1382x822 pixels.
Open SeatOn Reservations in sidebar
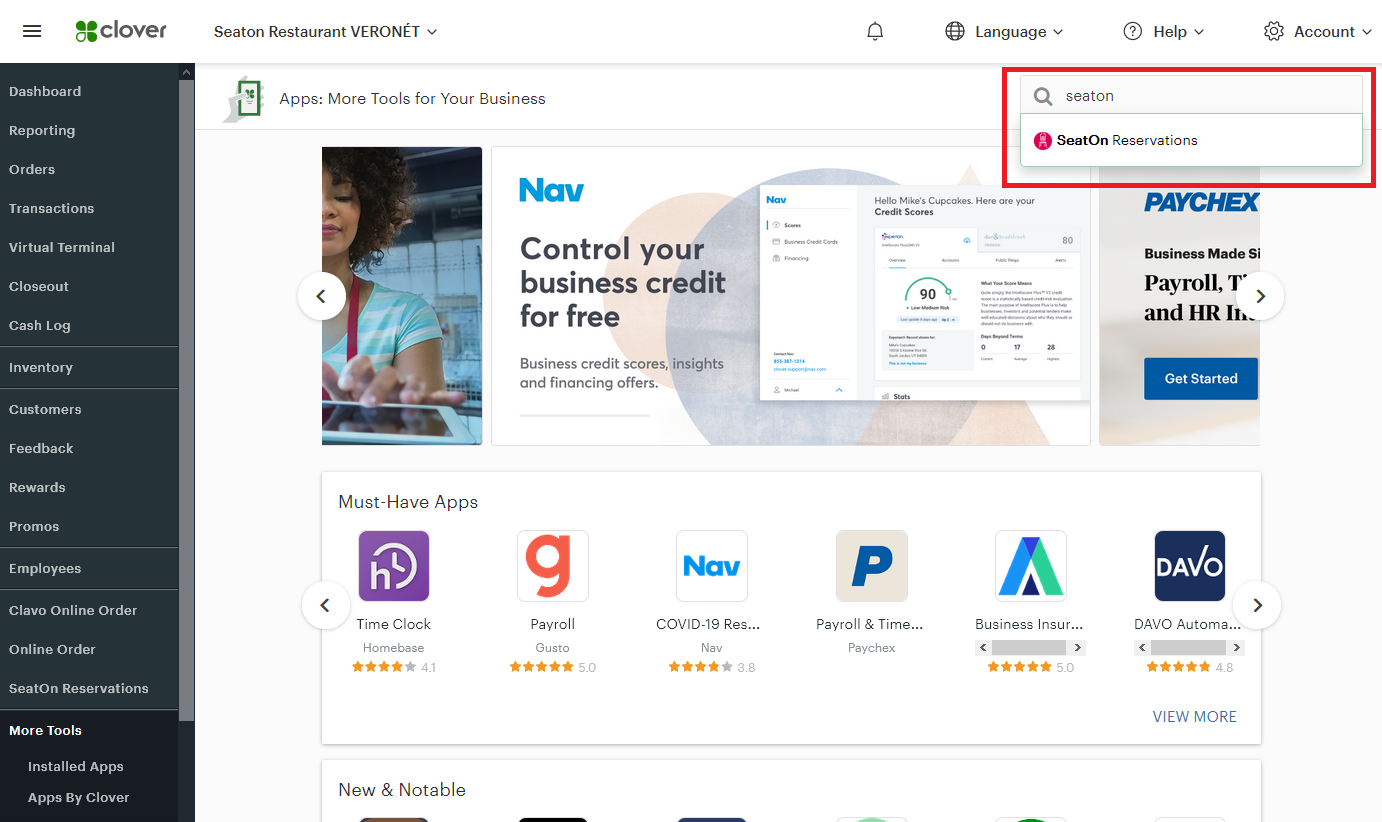(x=79, y=688)
